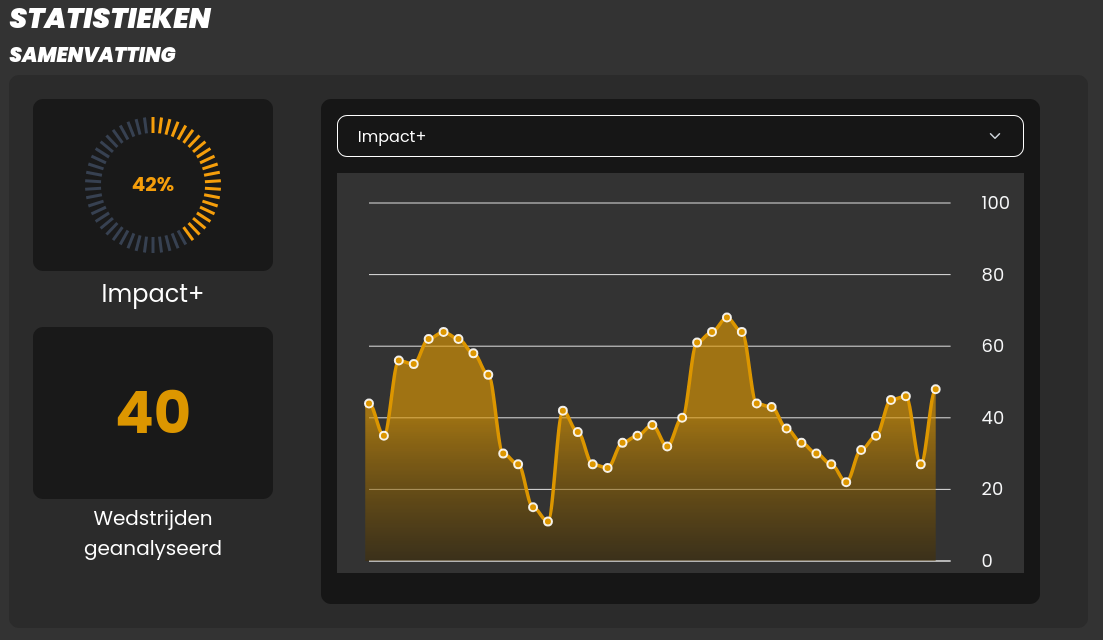Click the STATISTIEKEN heading
1103x640 pixels.
pyautogui.click(x=110, y=18)
